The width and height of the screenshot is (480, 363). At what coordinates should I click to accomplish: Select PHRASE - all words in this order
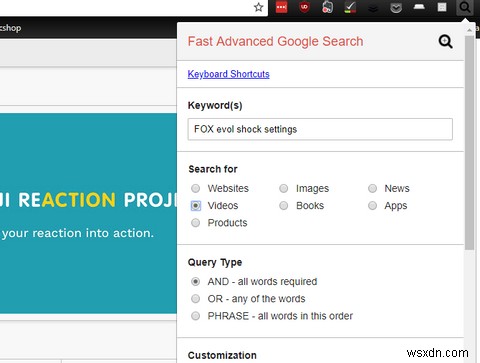196,316
